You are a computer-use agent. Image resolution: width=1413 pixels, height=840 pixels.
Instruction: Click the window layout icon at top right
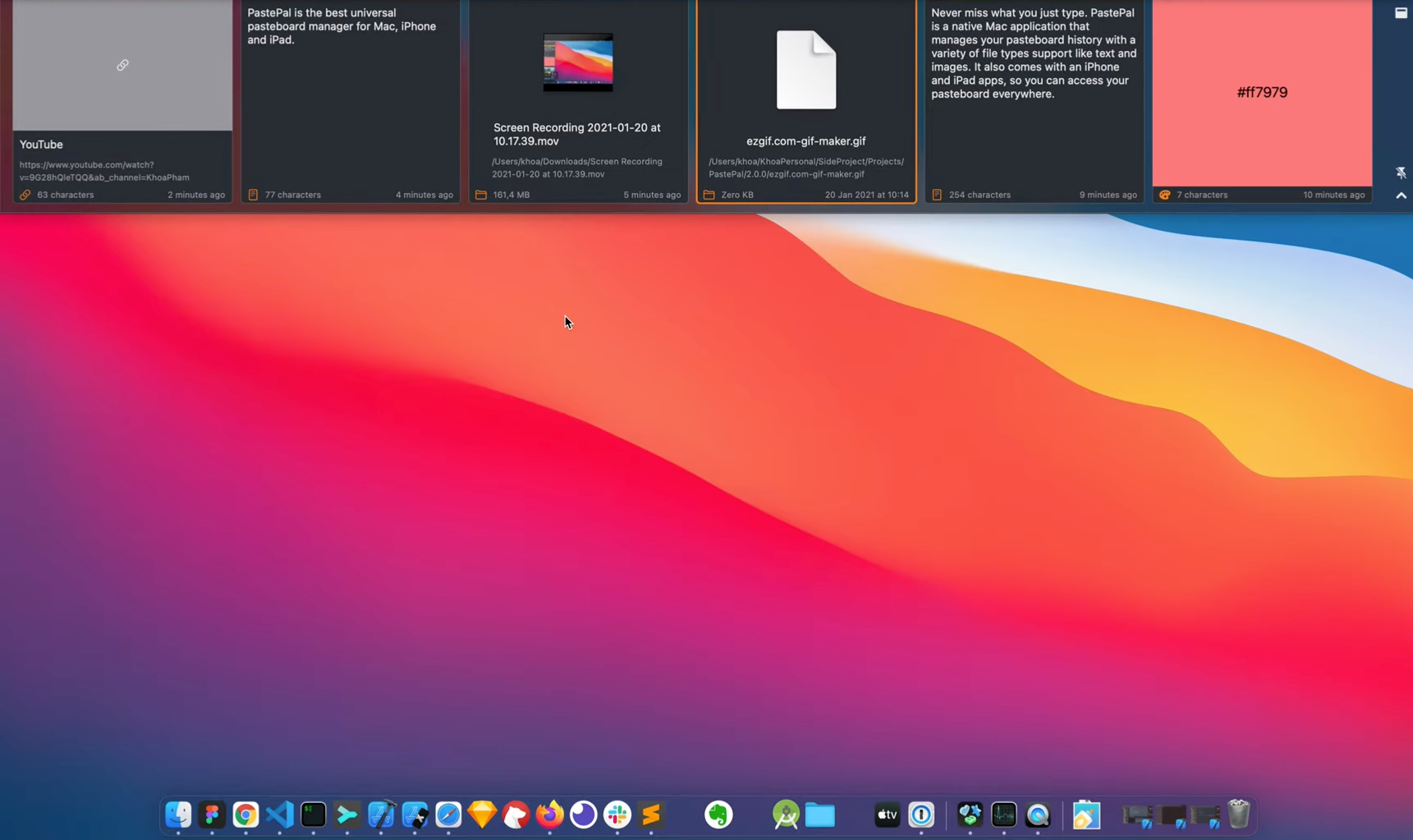click(1401, 12)
